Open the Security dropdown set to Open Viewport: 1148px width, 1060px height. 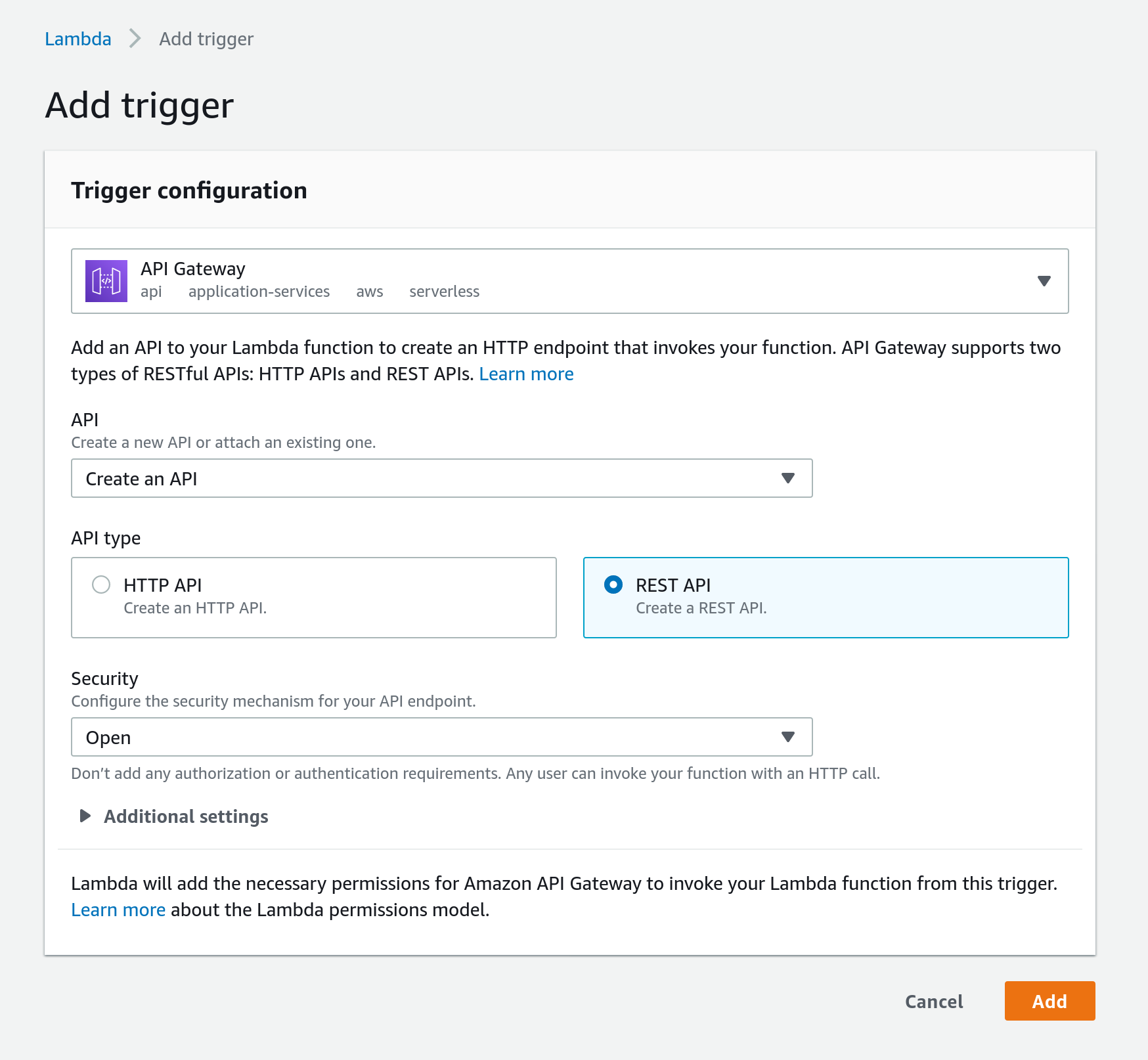[441, 738]
